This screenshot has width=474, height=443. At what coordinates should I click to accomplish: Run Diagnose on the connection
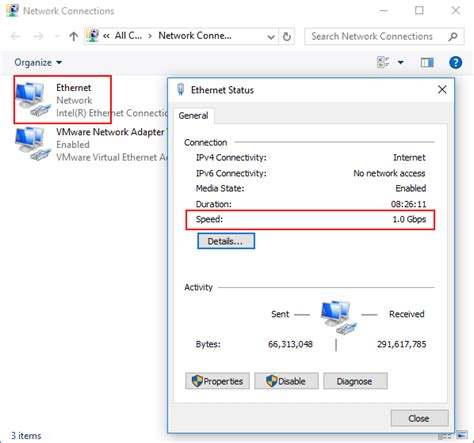(355, 381)
